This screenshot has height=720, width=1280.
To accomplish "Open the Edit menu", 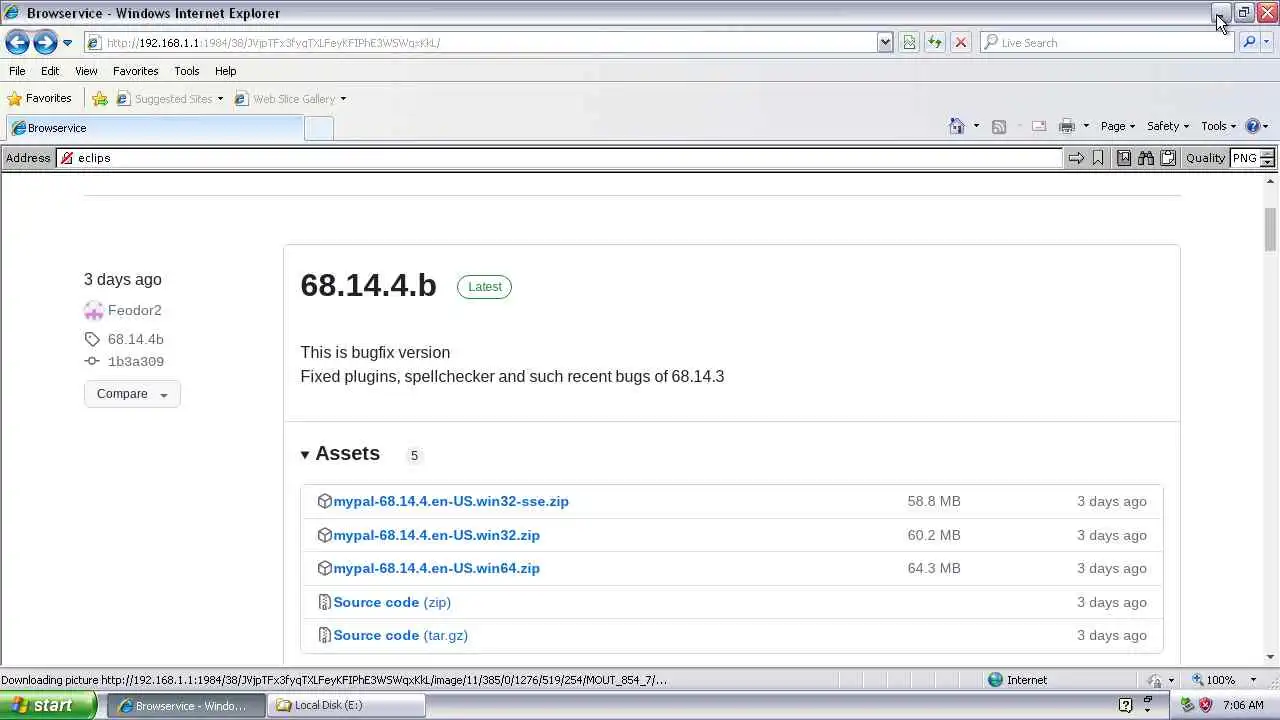I will [50, 71].
